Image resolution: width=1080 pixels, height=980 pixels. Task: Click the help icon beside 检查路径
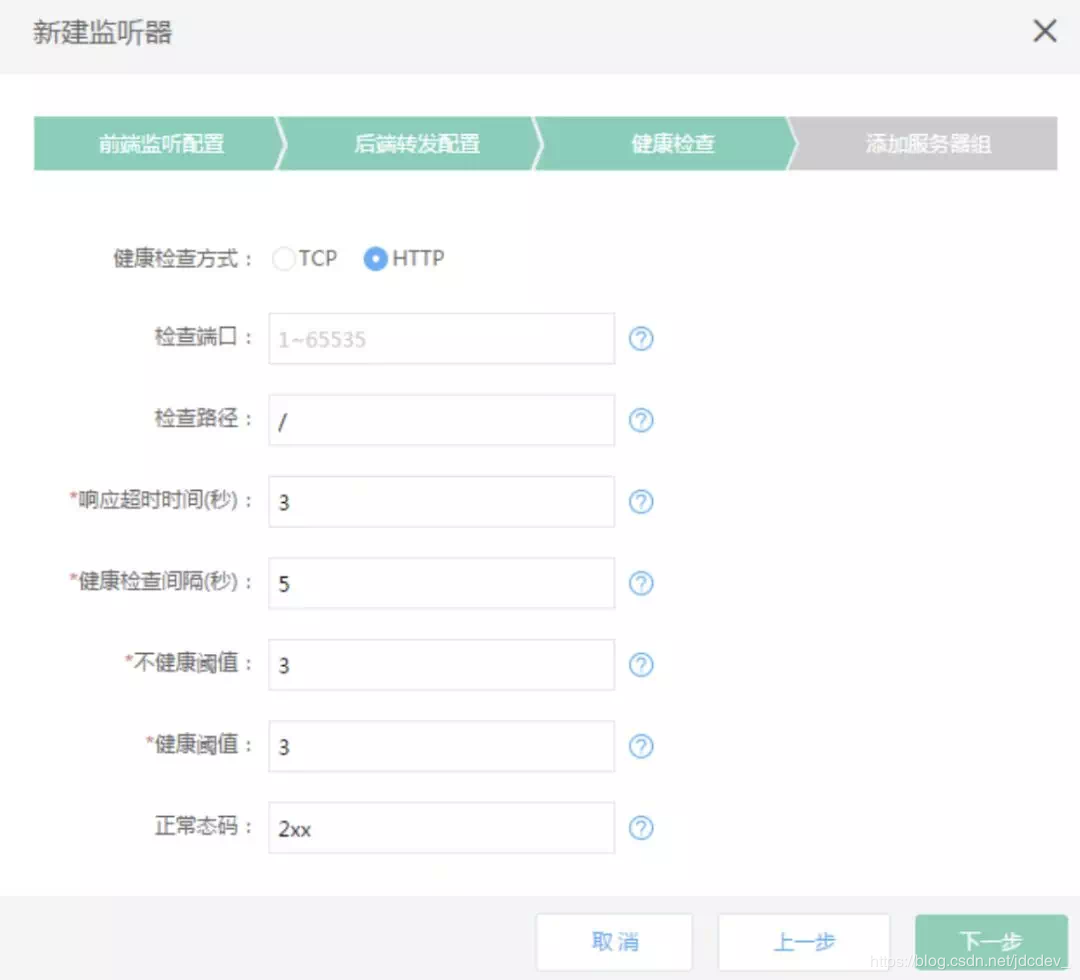(x=641, y=421)
